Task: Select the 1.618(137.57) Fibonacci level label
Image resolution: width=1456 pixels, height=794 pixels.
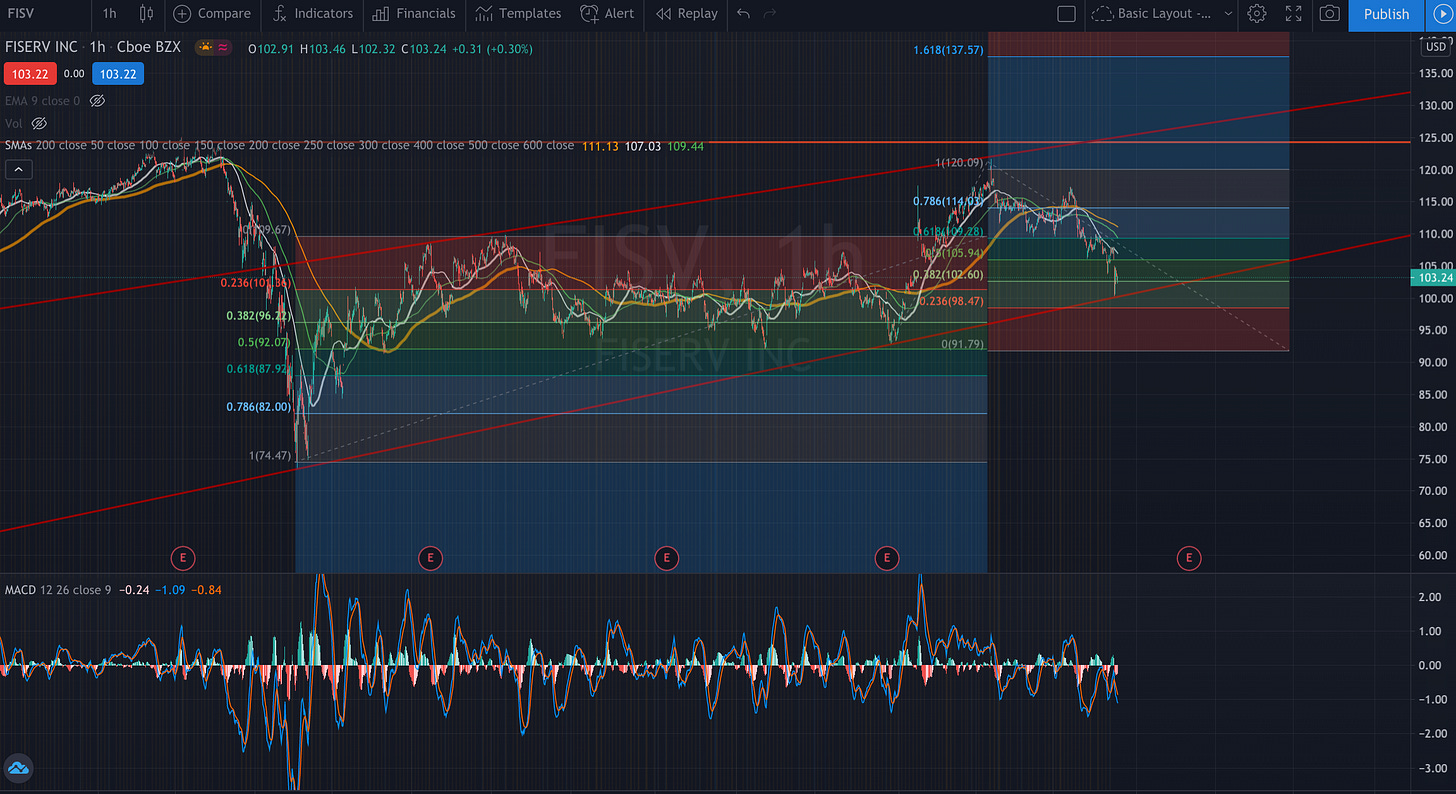Action: (948, 49)
